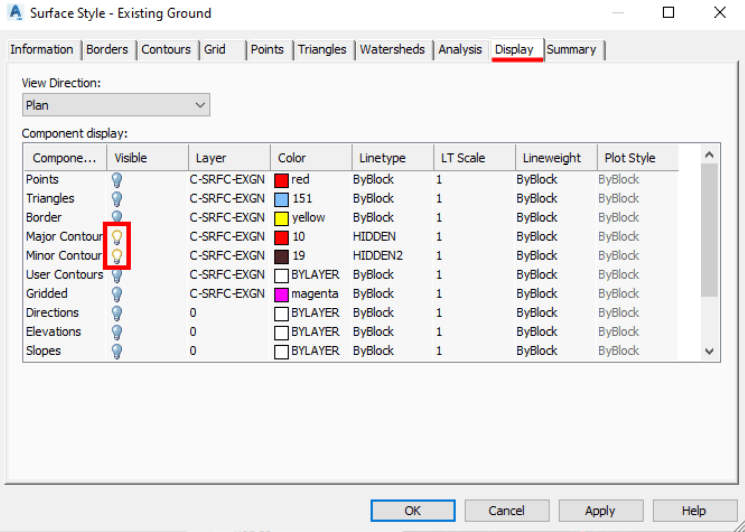The image size is (745, 532).
Task: Toggle visibility lightbulb for User Contours
Action: pyautogui.click(x=117, y=276)
